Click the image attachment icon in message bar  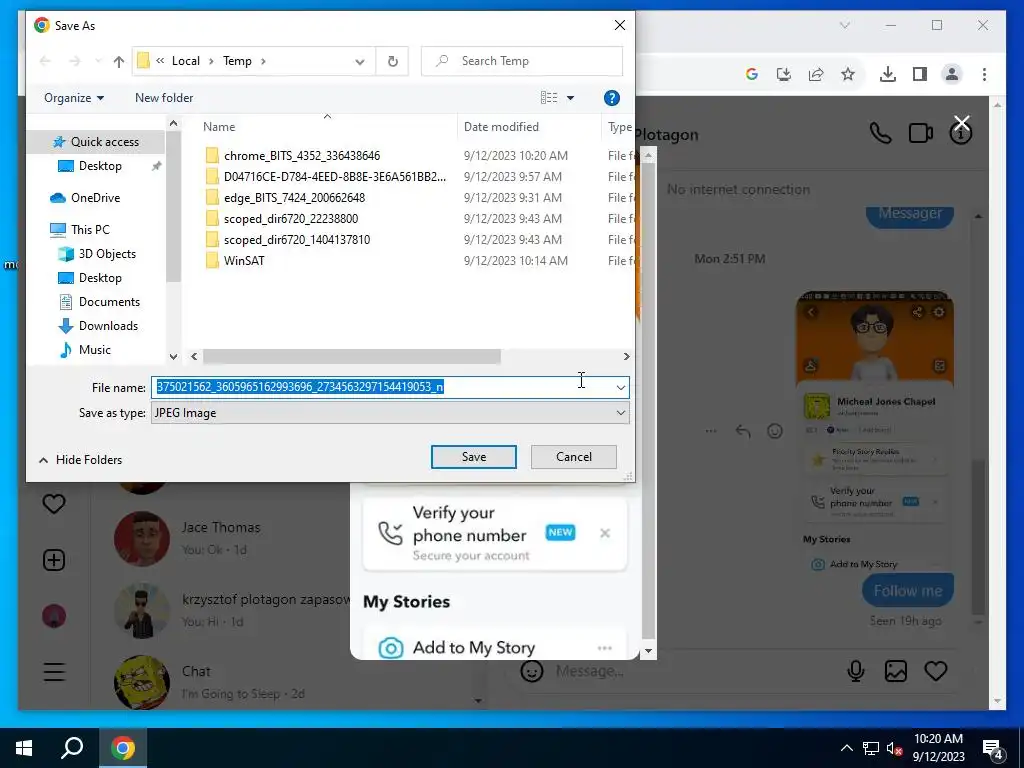[x=895, y=671]
